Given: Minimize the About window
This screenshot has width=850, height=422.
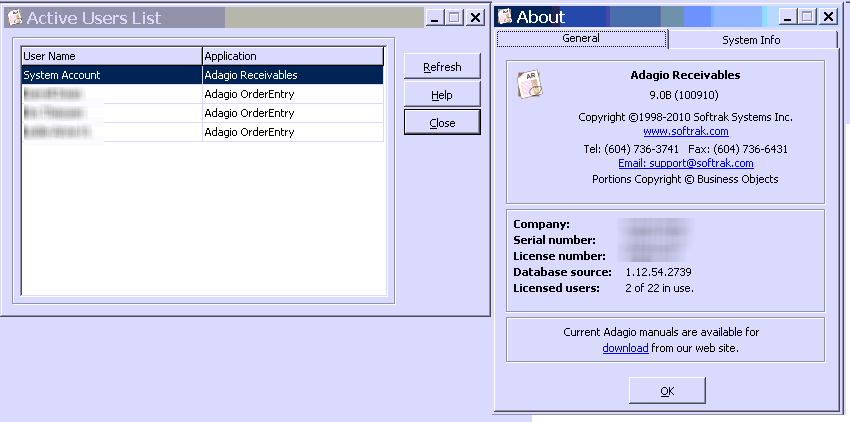Looking at the screenshot, I should click(x=787, y=16).
